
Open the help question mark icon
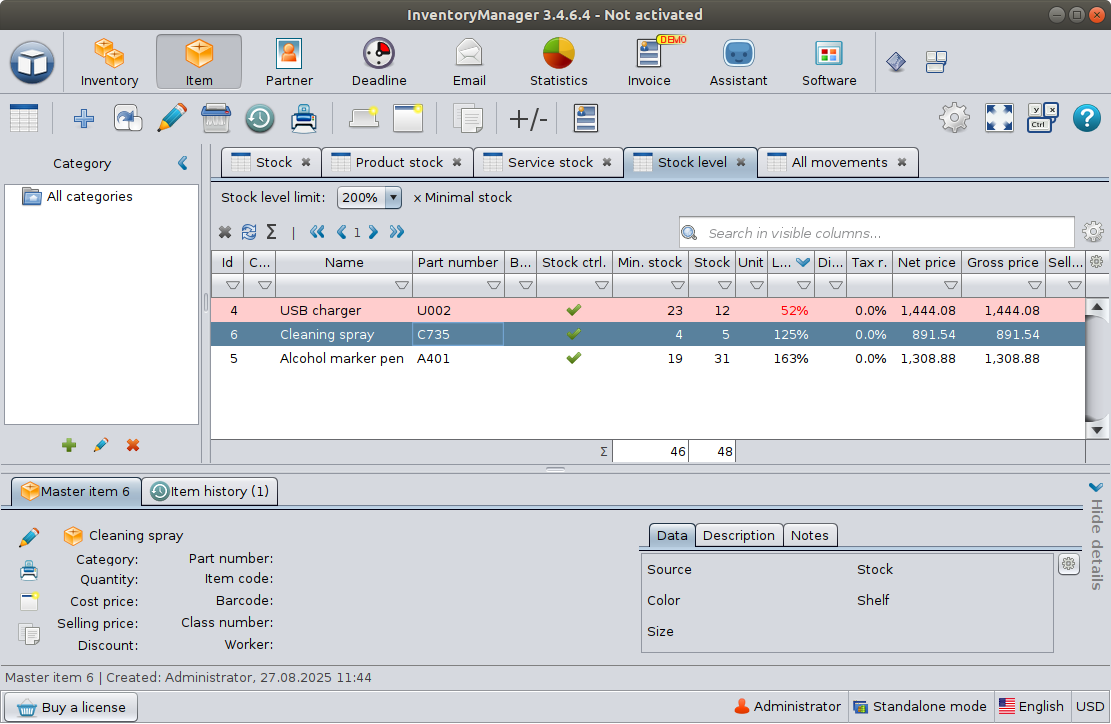[1086, 118]
